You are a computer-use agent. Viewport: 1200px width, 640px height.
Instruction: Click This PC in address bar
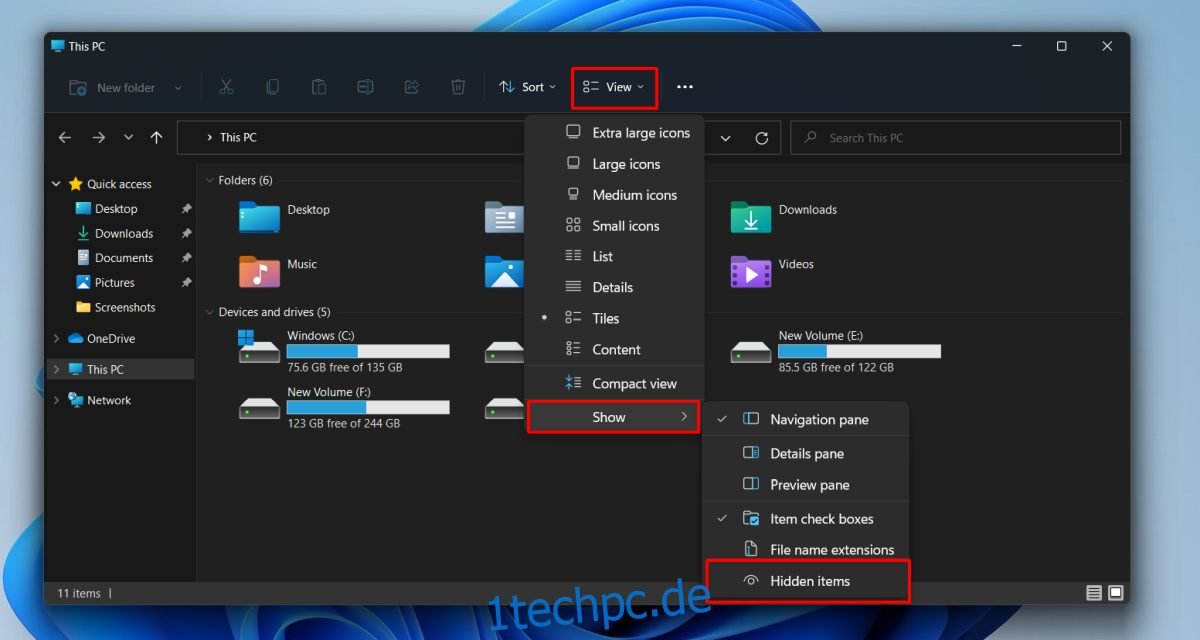tap(238, 138)
